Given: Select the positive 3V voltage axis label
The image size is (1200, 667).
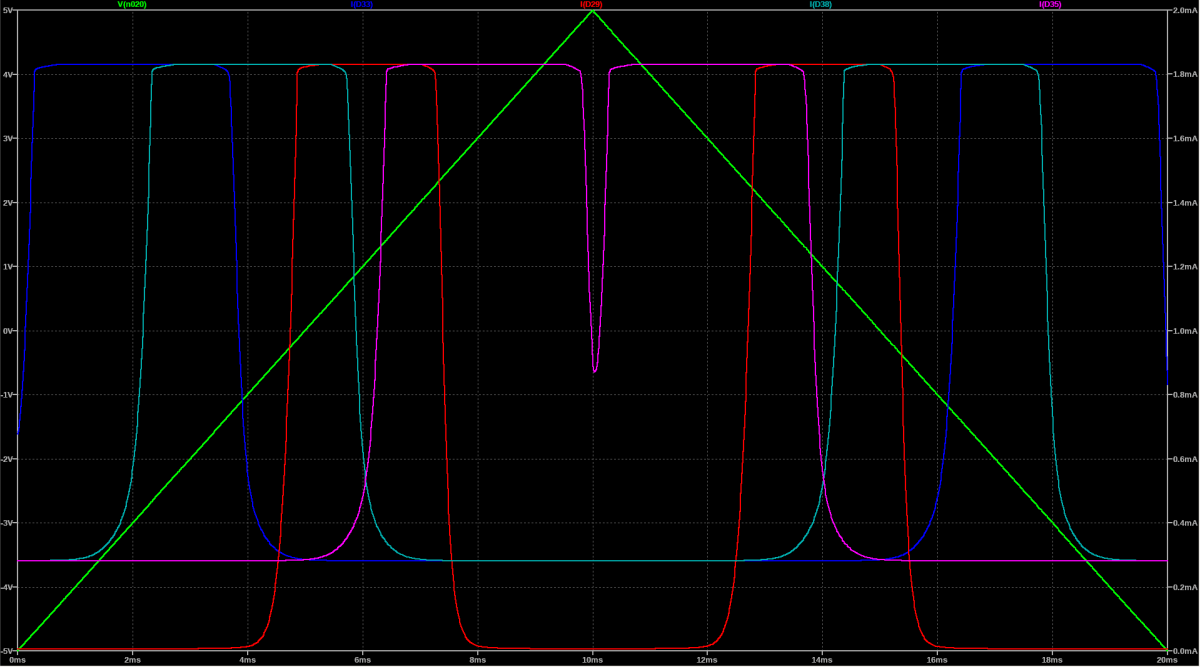Looking at the screenshot, I should tap(8, 138).
